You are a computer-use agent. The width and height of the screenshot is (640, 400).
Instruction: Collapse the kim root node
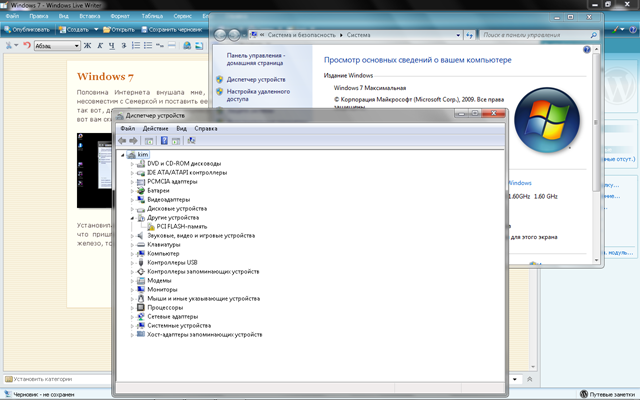122,155
